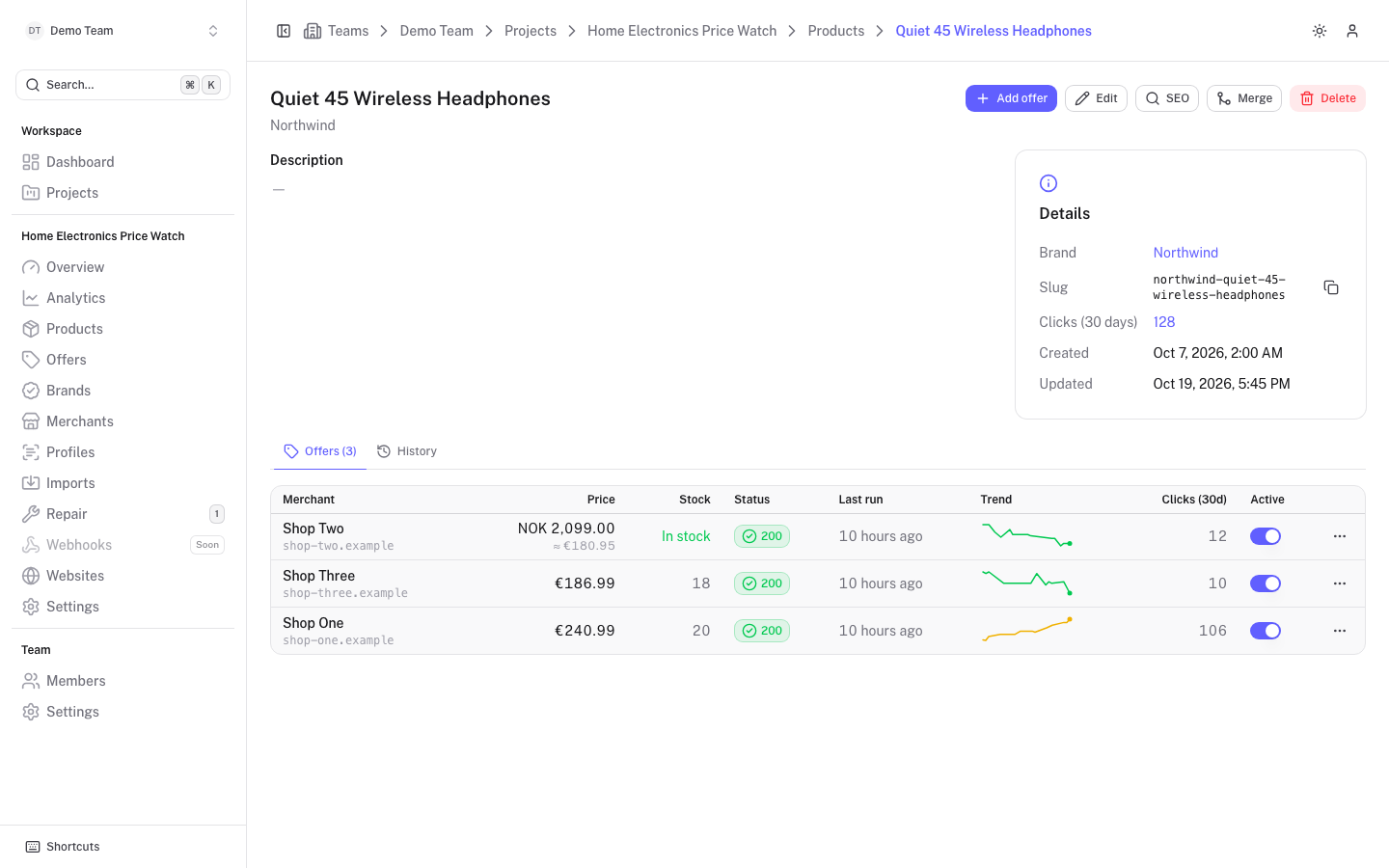1389x868 pixels.
Task: Turn off the Shop One offer active switch
Action: (x=1266, y=631)
